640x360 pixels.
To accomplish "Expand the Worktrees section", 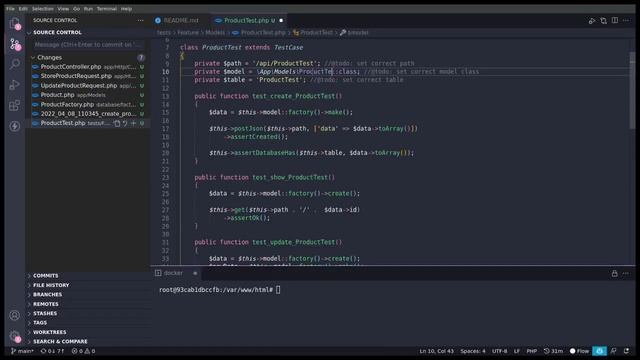I will 88,332.
